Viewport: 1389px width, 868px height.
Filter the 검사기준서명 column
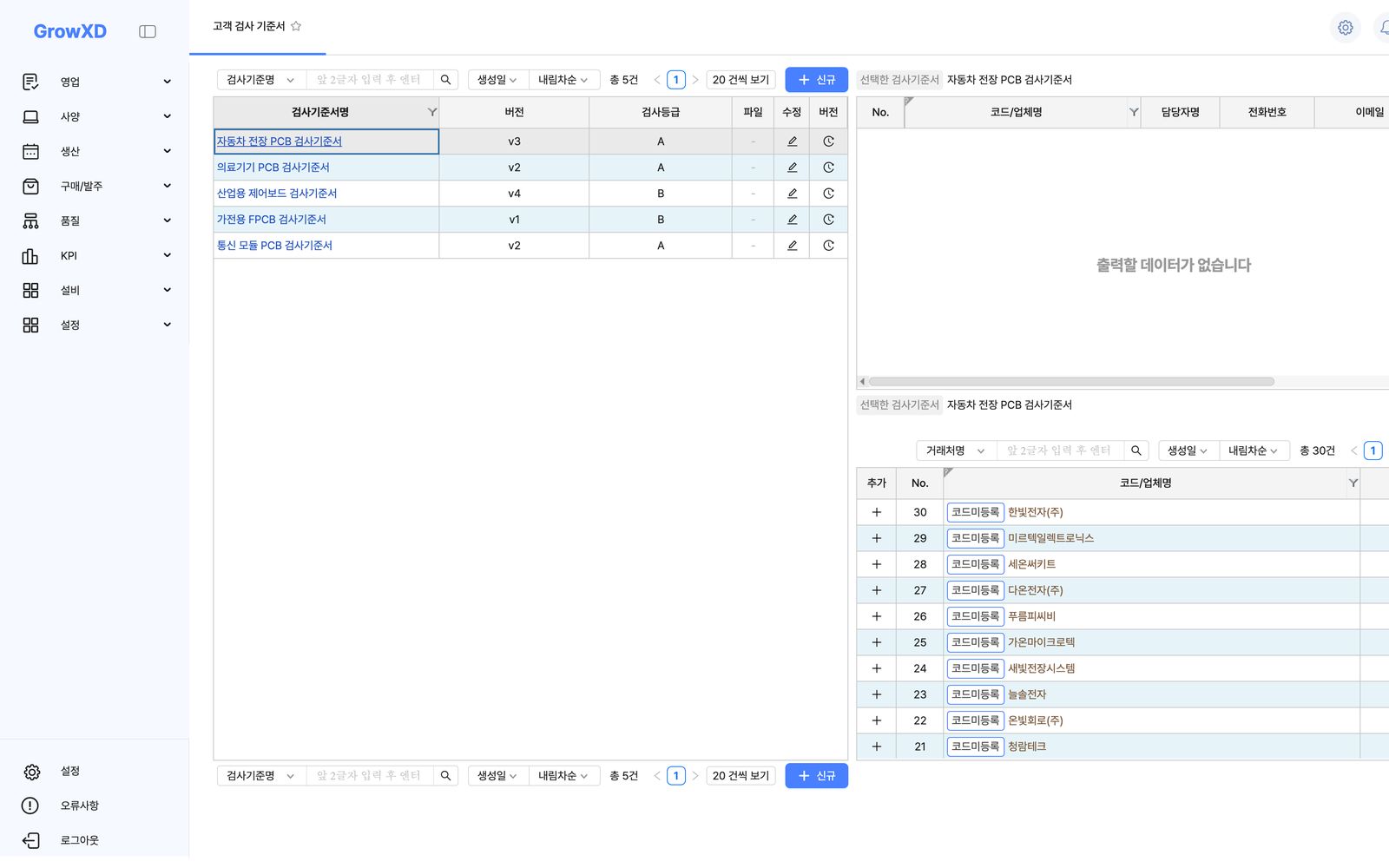coord(431,112)
